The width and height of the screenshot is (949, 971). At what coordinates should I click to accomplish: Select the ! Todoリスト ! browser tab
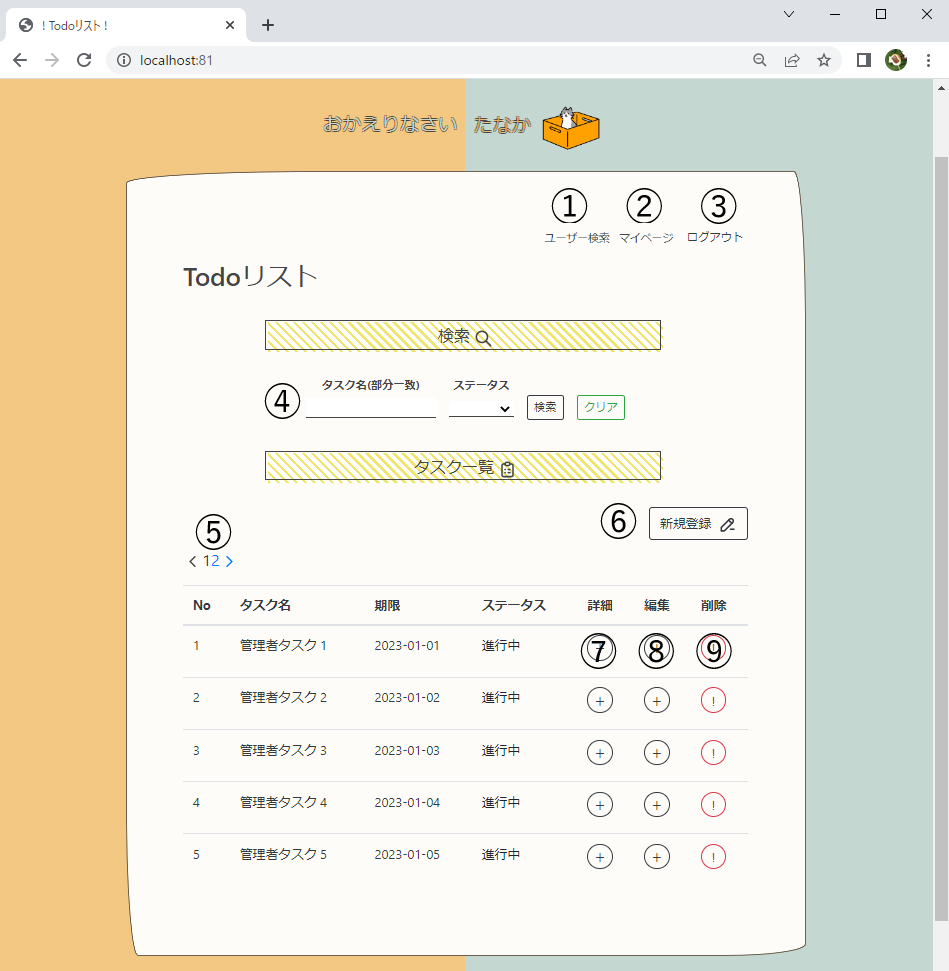point(126,25)
